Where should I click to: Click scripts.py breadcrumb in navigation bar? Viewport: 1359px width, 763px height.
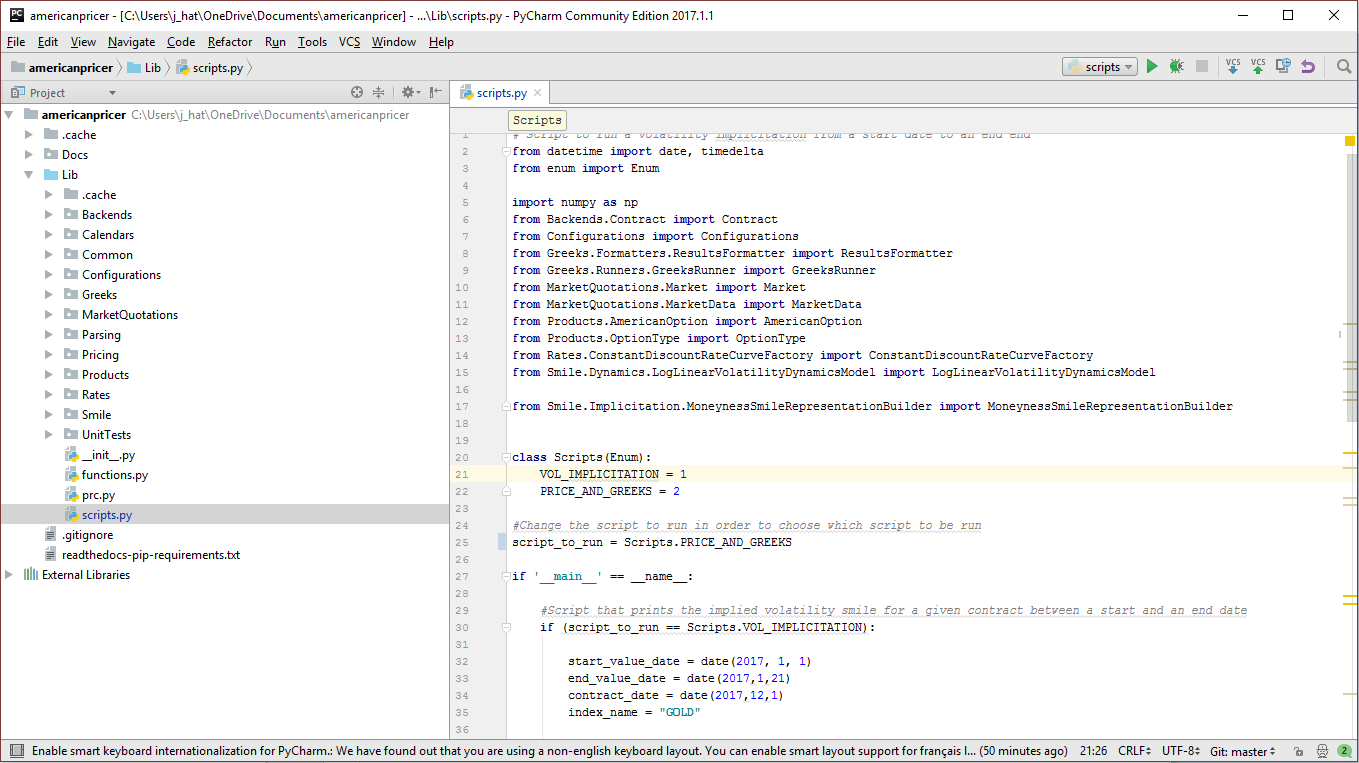point(209,68)
